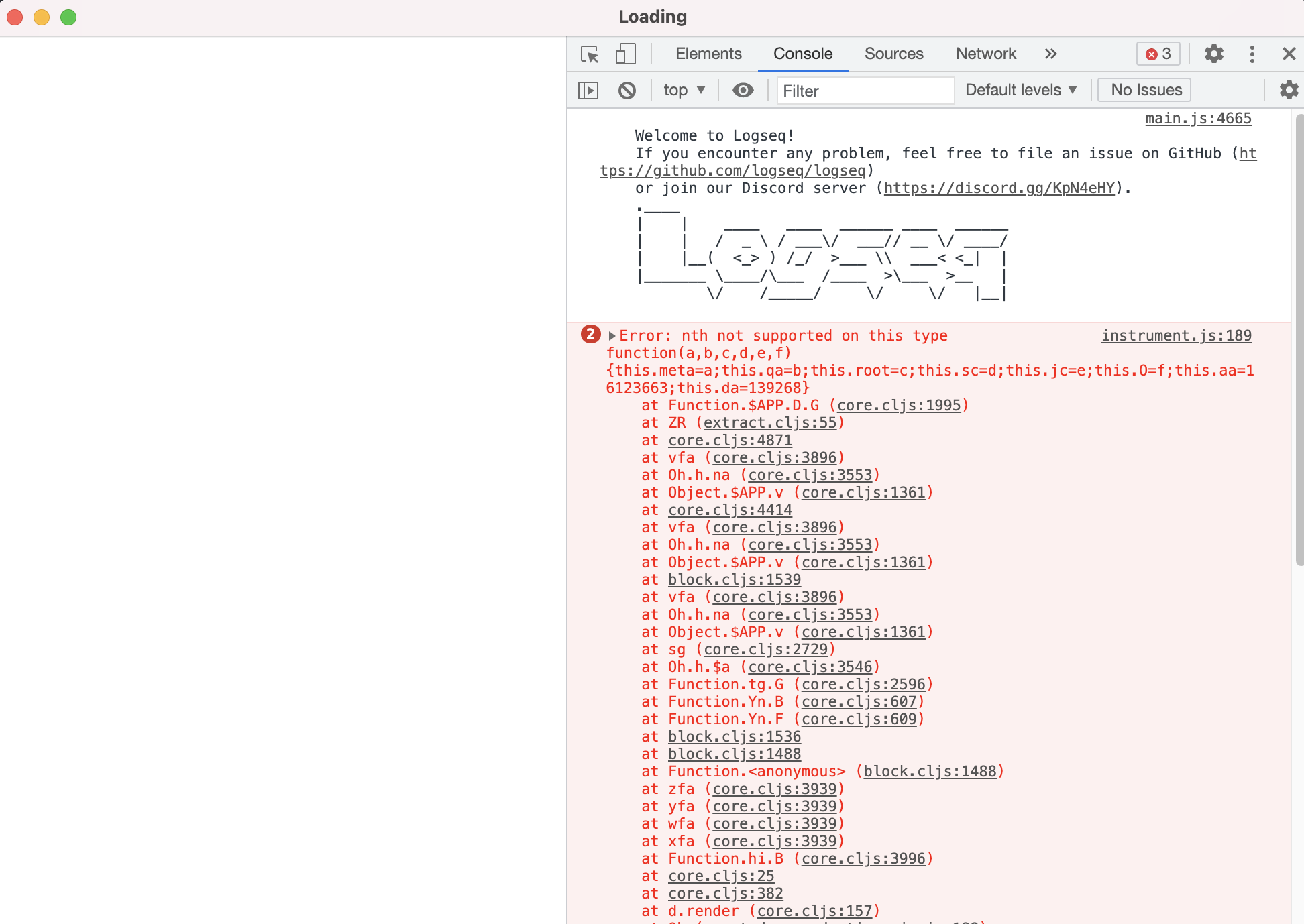This screenshot has height=924, width=1304.
Task: Switch to the Network tab
Action: (x=985, y=54)
